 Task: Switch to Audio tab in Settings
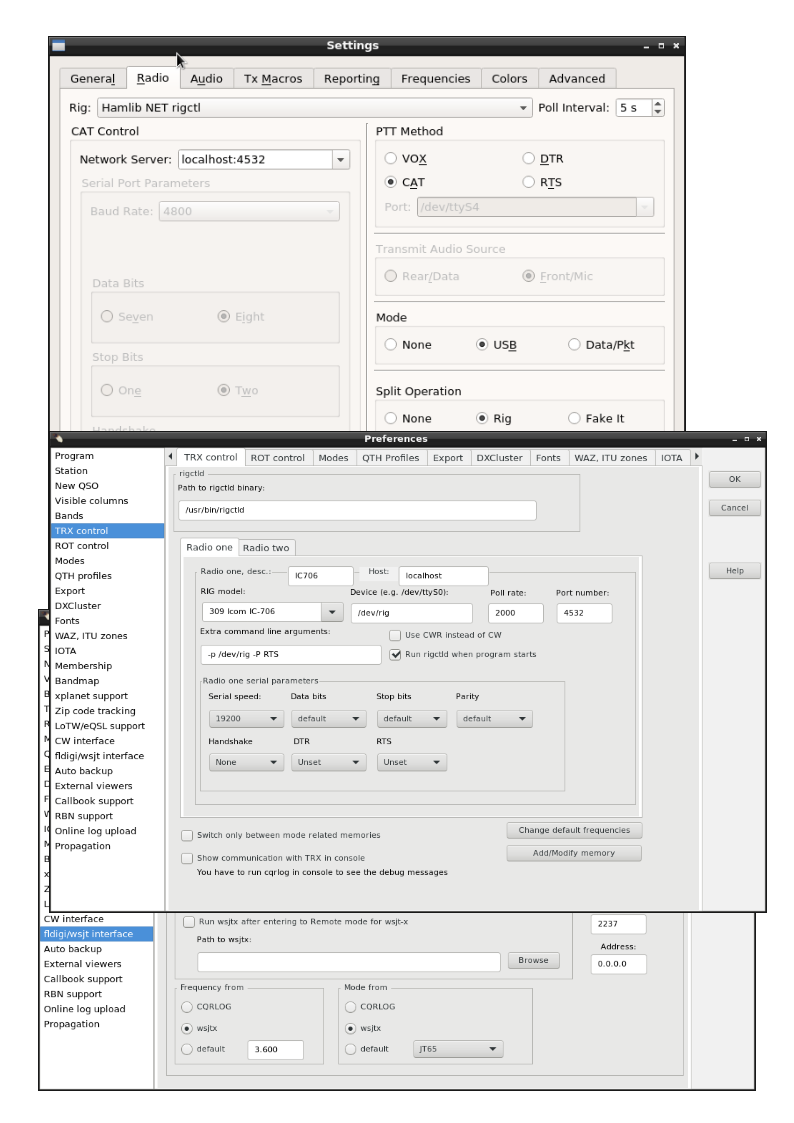(206, 79)
